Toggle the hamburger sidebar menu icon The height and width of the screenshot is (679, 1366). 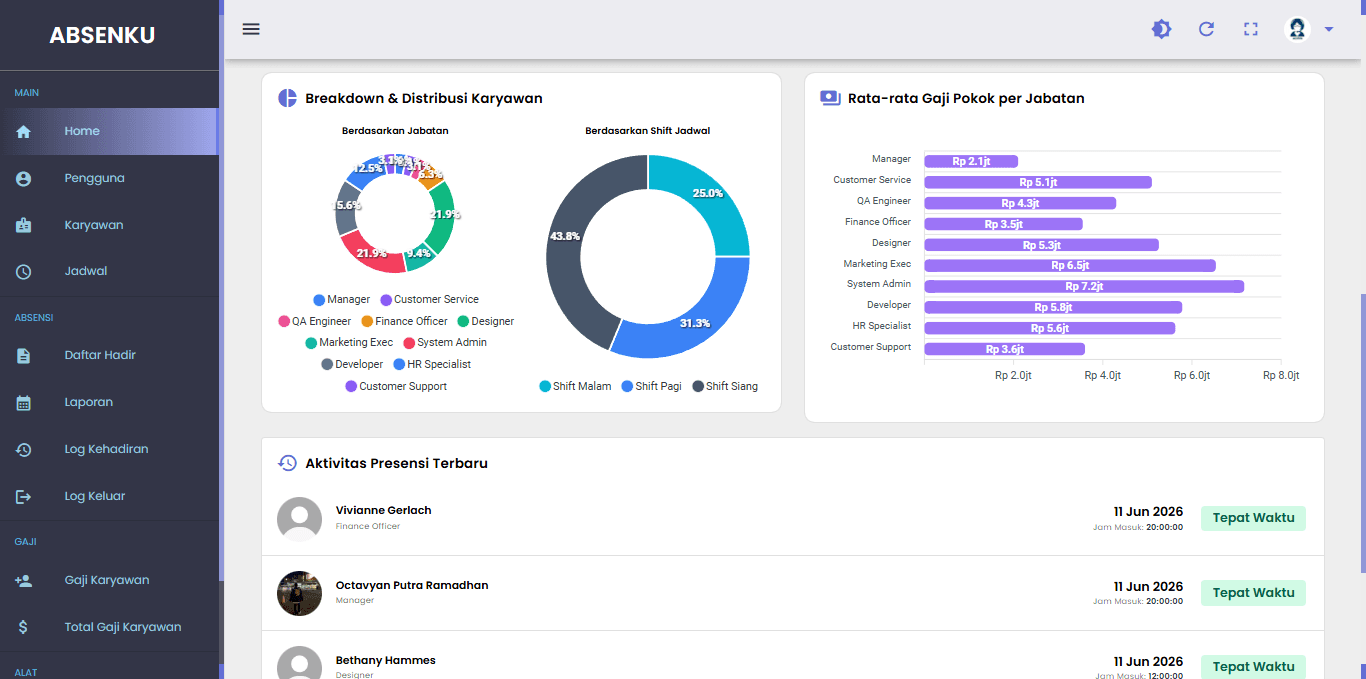point(251,29)
